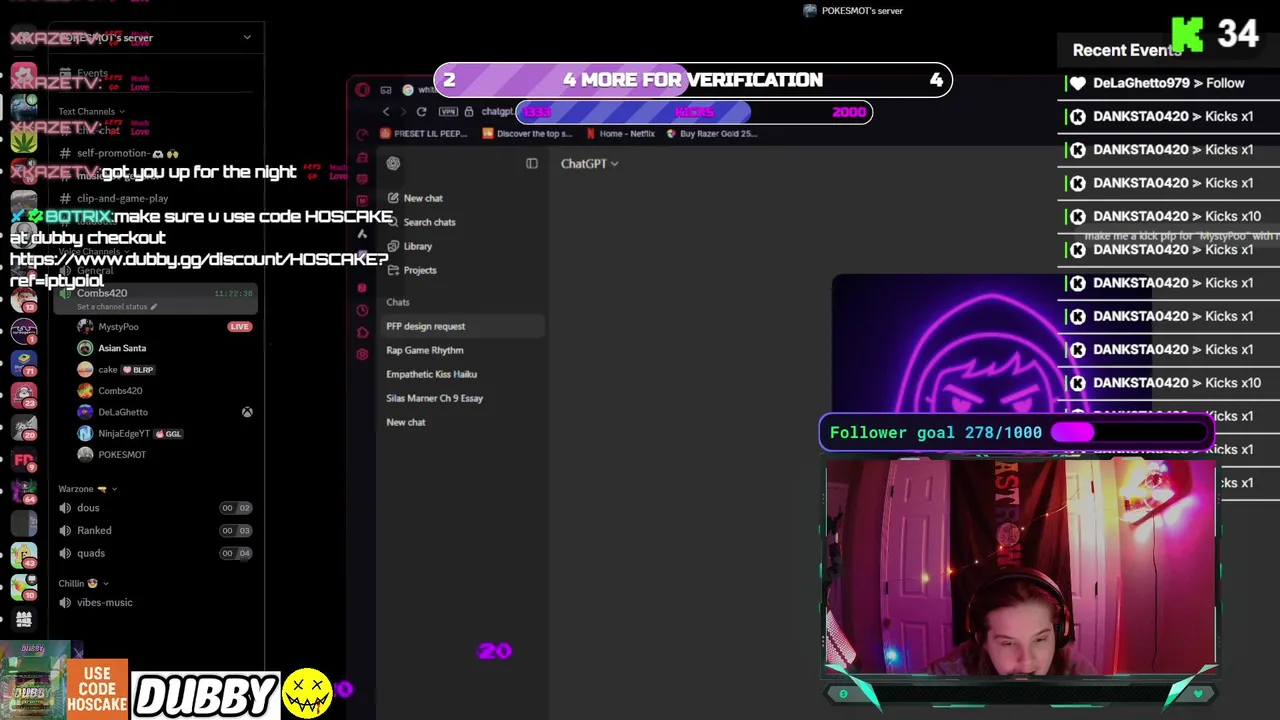1280x720 pixels.
Task: Open bookmark PRESET LIL PEEP
Action: (424, 133)
